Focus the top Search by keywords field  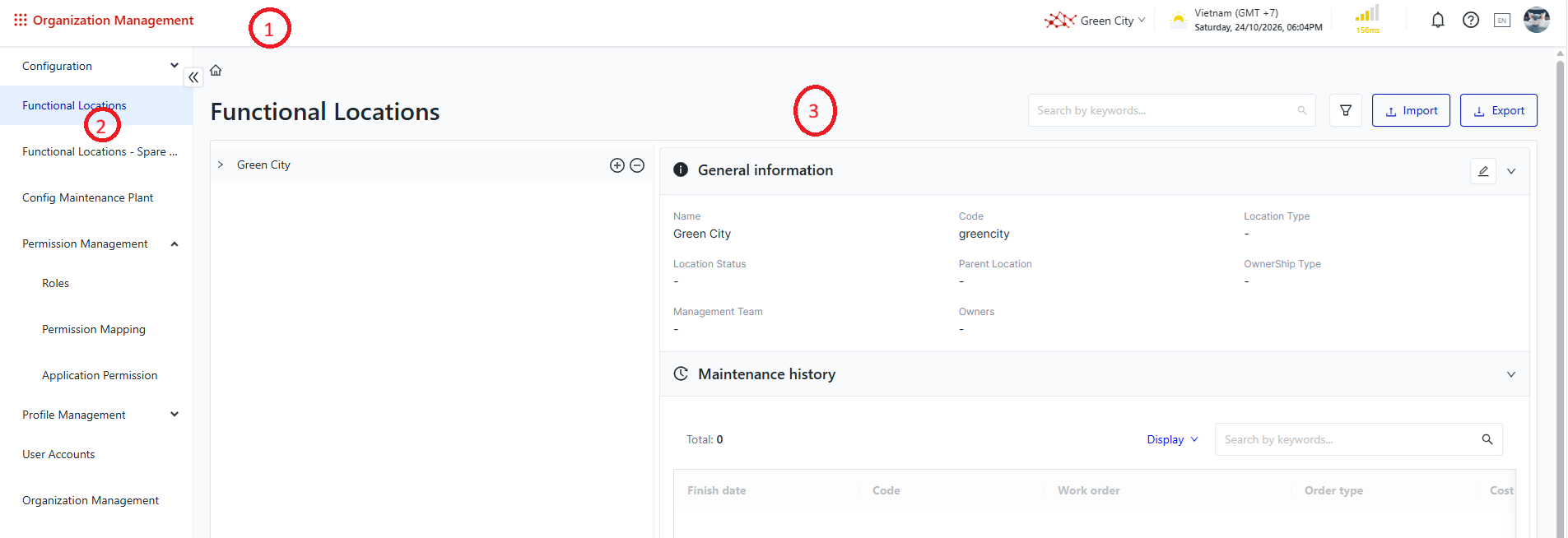point(1172,110)
